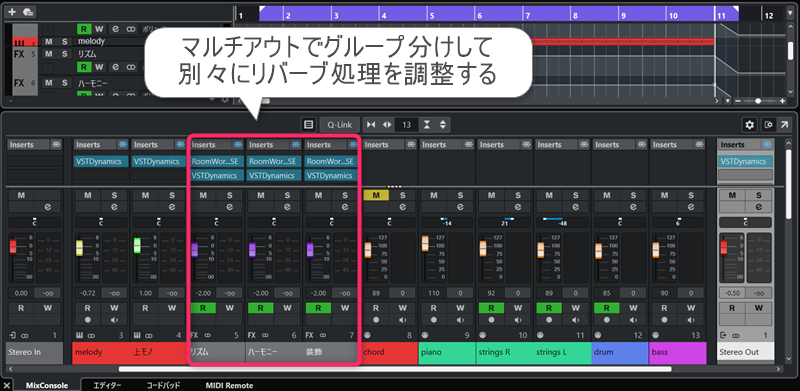The height and width of the screenshot is (391, 800).
Task: Bypass inserts on the melody channel
Action: click(x=123, y=145)
